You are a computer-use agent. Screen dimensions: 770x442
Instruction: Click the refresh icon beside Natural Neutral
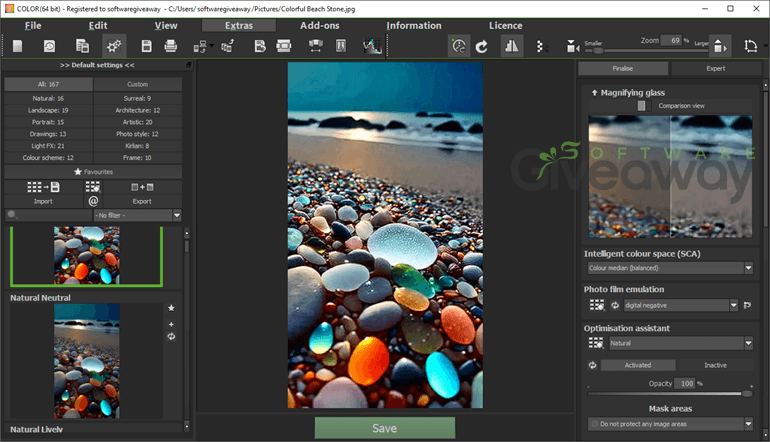(171, 336)
